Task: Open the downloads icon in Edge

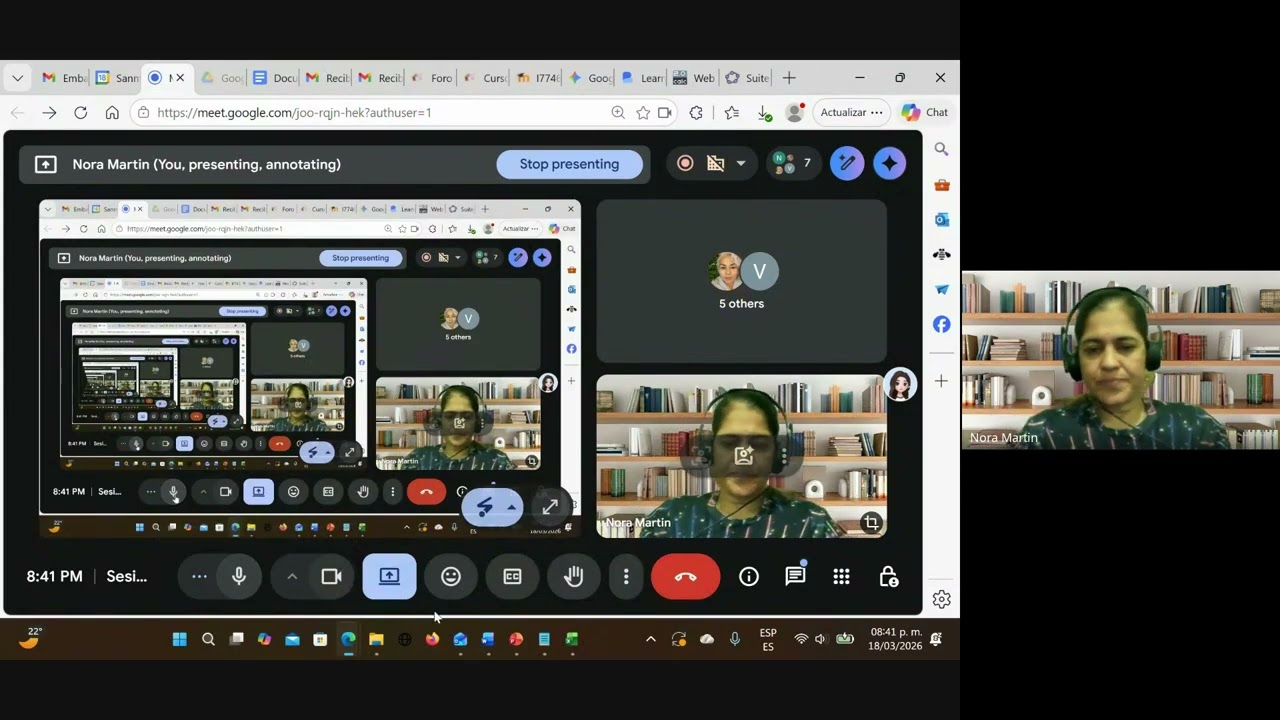Action: tap(764, 113)
